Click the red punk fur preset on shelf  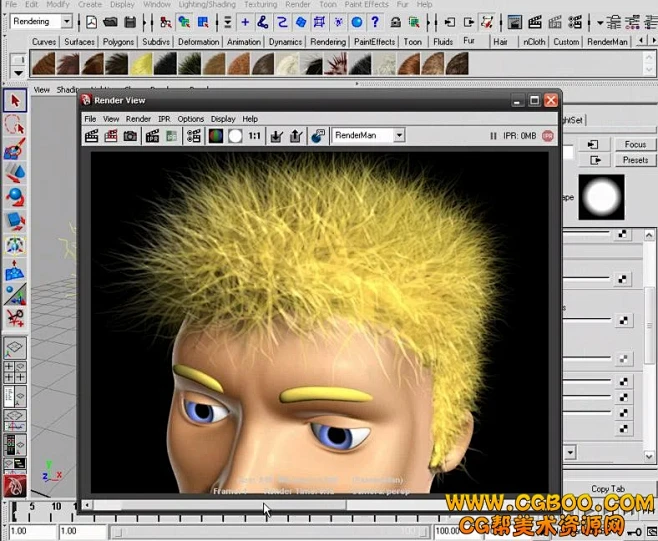336,64
